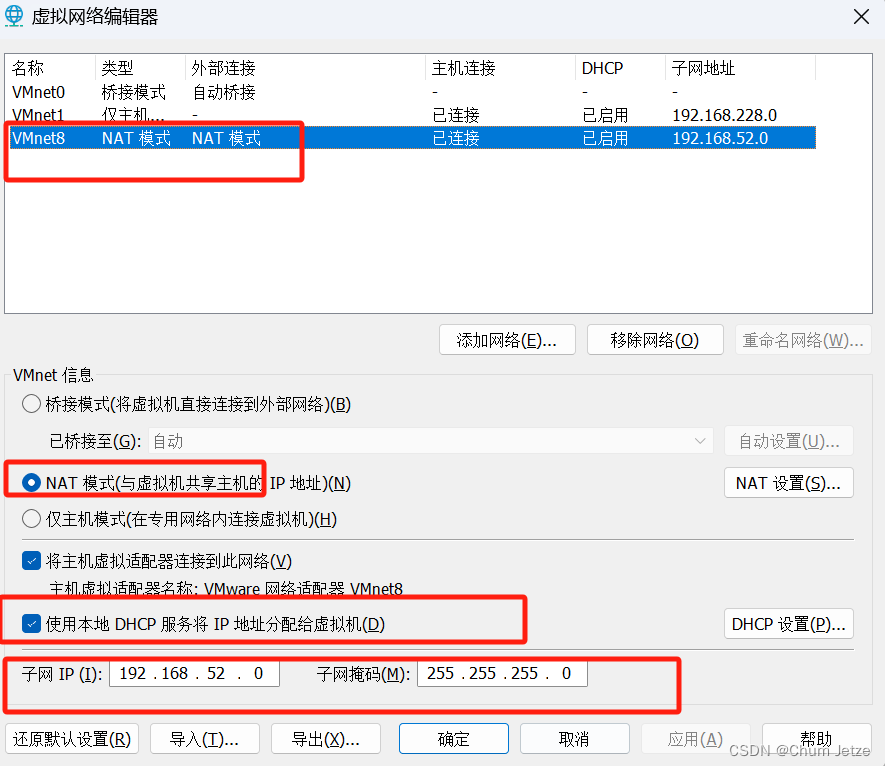Click the 外部连接 column header
Image resolution: width=885 pixels, height=766 pixels.
click(x=305, y=68)
